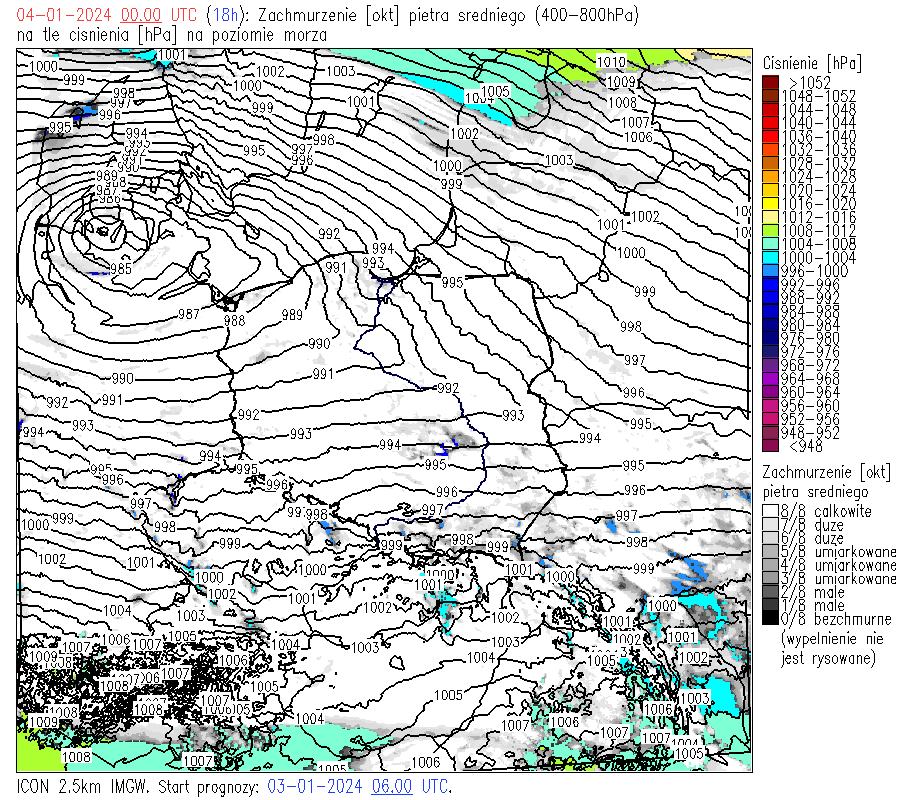Click the start date 03-01-2024 in the footer

315,787
